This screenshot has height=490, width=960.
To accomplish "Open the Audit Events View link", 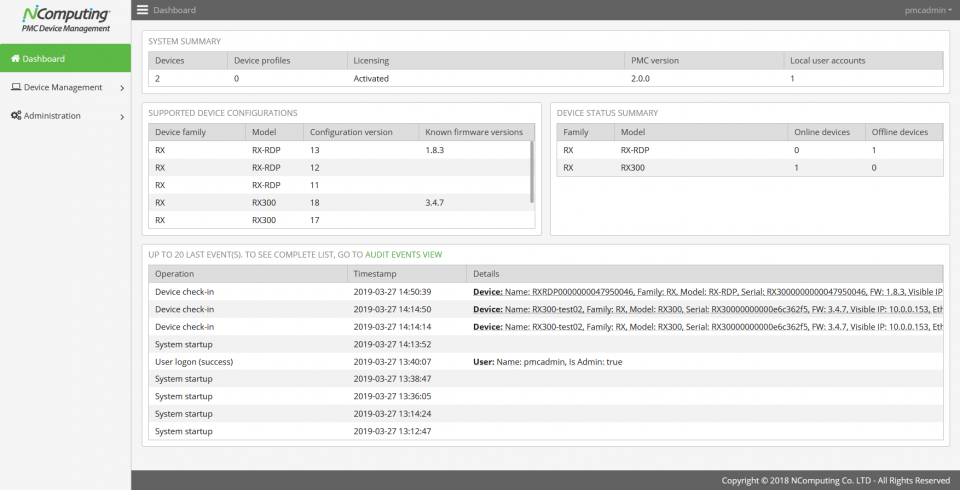I will tap(403, 255).
